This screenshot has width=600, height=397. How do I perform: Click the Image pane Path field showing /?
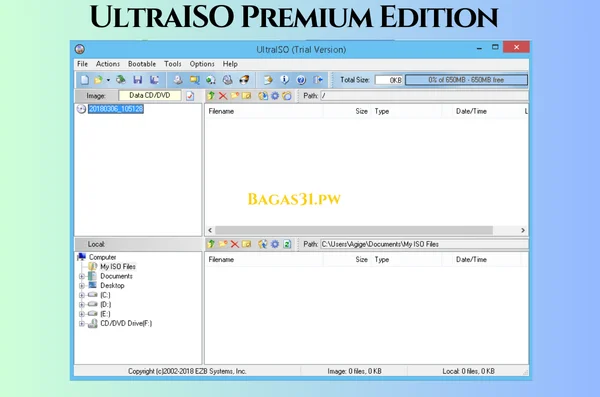click(x=424, y=96)
